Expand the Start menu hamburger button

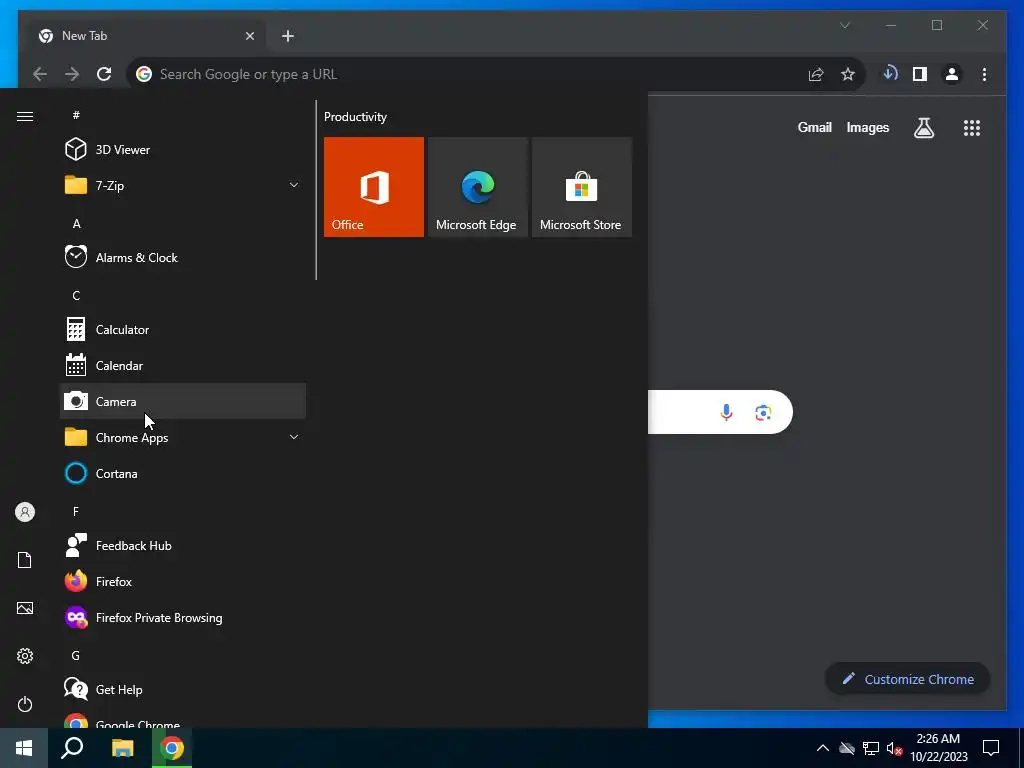tap(25, 116)
